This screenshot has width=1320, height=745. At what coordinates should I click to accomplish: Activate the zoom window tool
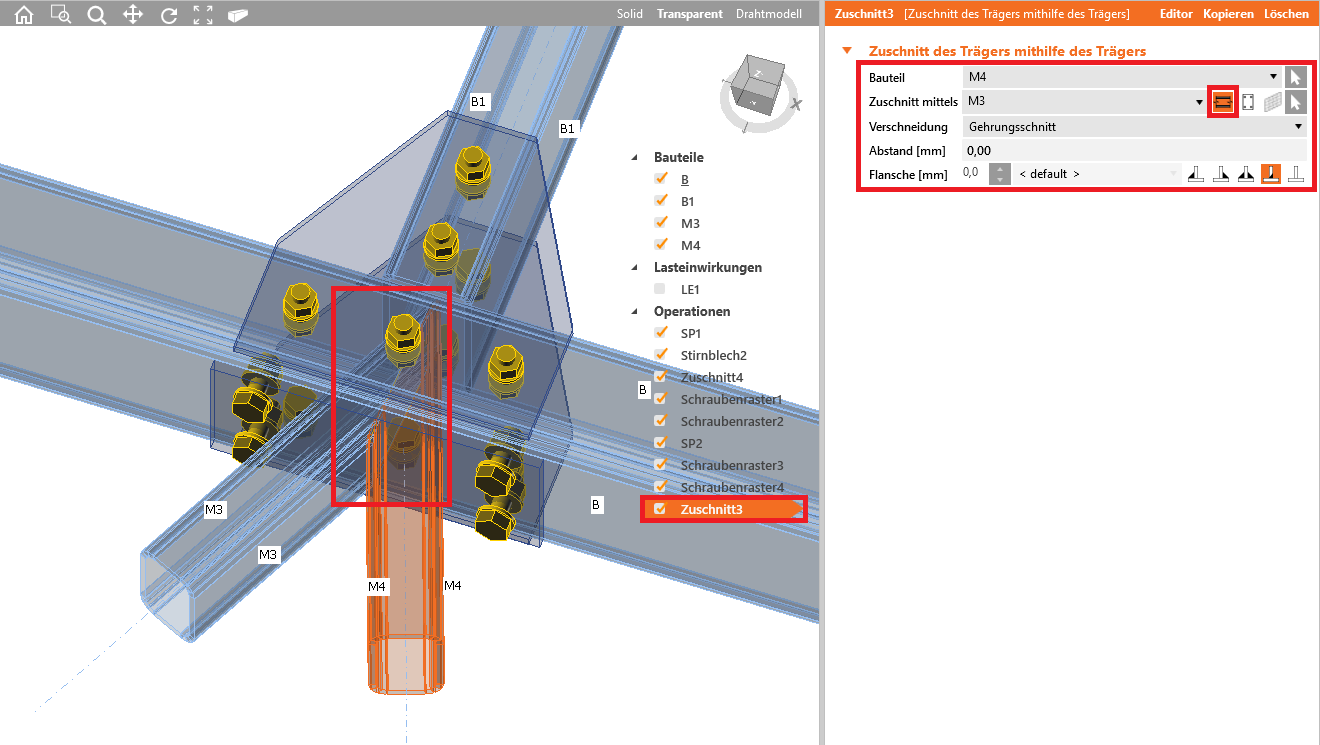tap(60, 15)
